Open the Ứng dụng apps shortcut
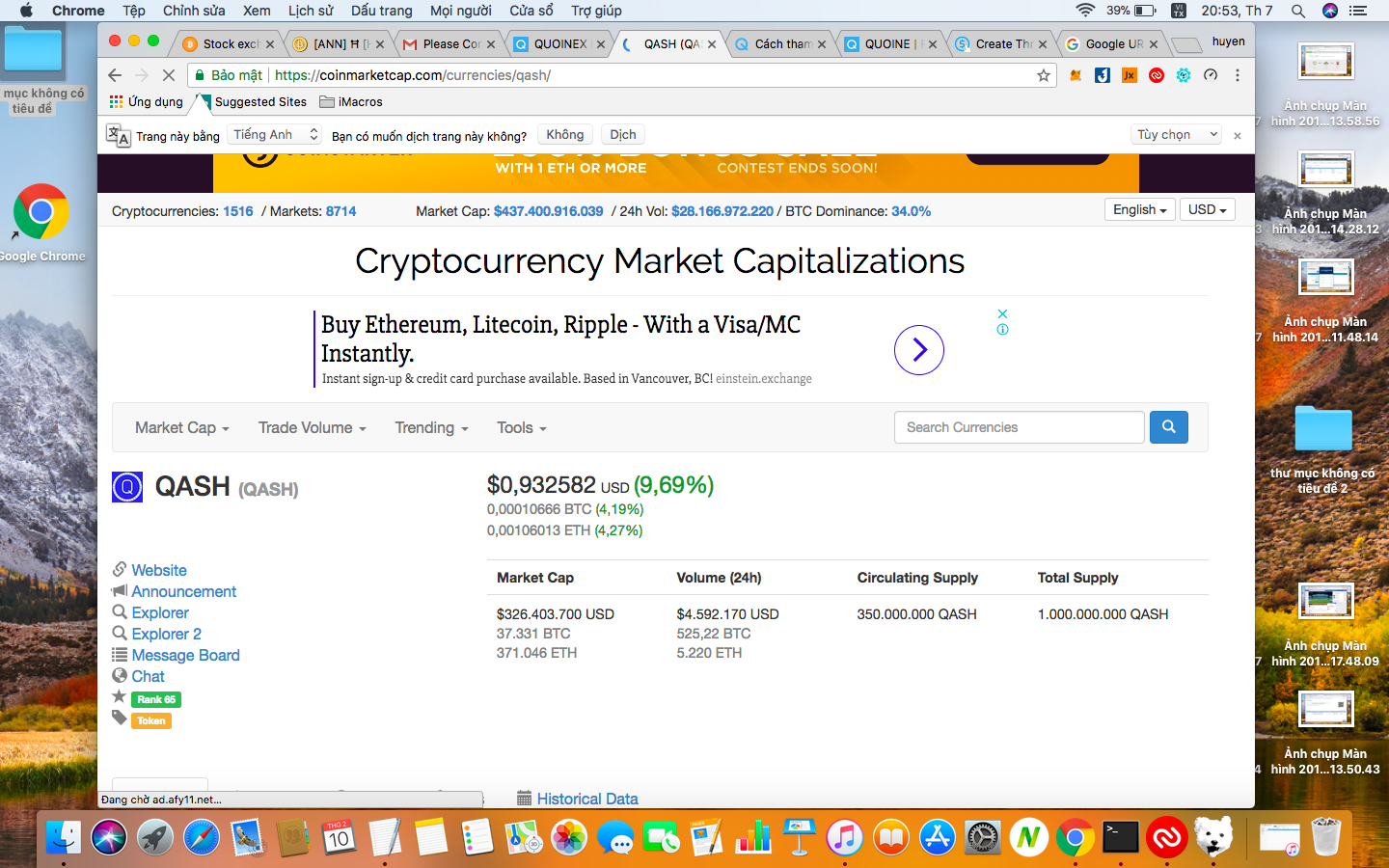Image resolution: width=1389 pixels, height=868 pixels. 147,101
